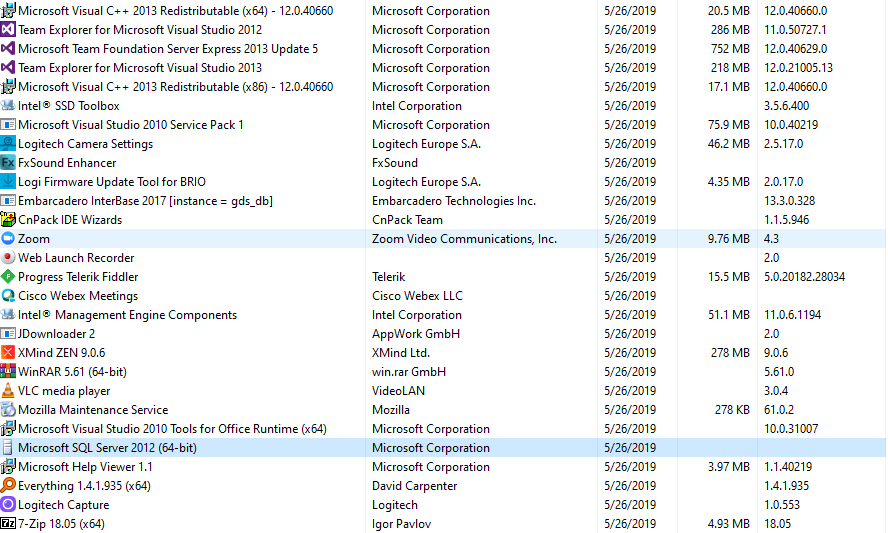Click the Logitech Capture purple icon
Image resolution: width=888 pixels, height=533 pixels.
tap(8, 505)
